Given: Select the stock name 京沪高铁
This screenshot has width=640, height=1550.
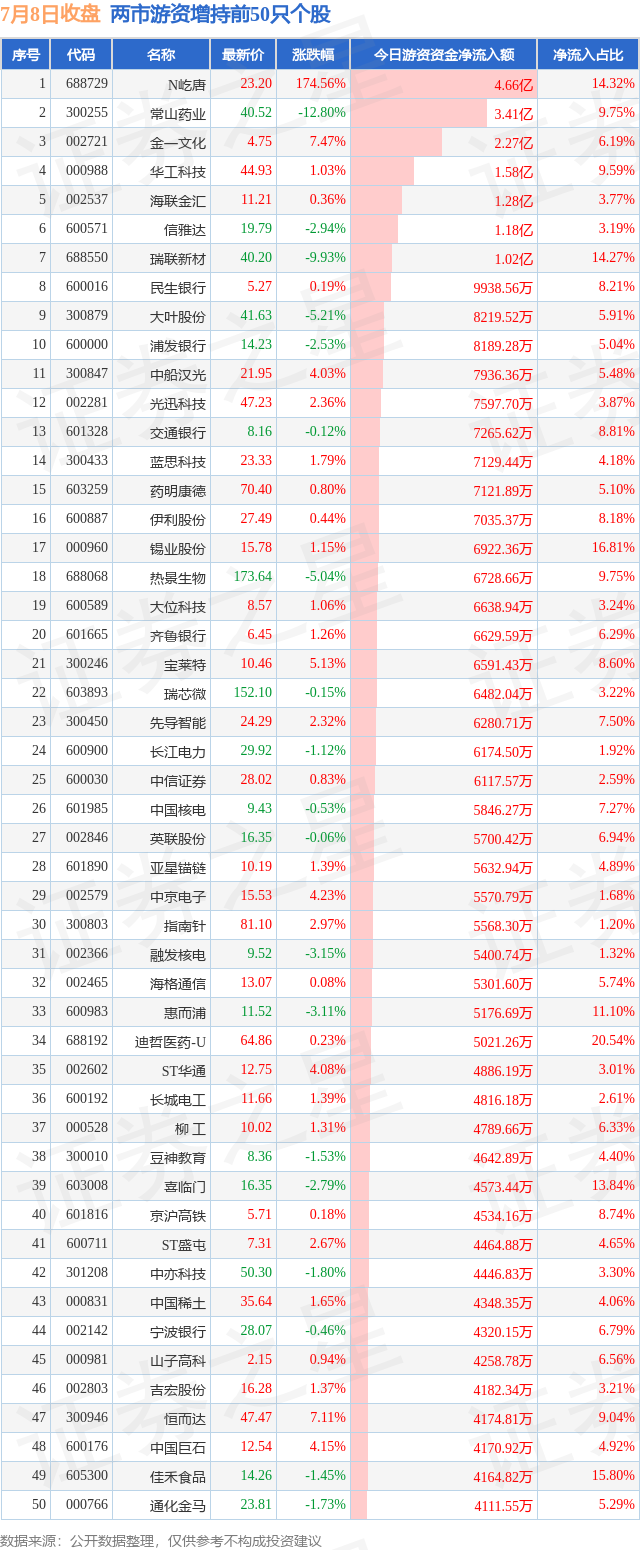Looking at the screenshot, I should [178, 1215].
